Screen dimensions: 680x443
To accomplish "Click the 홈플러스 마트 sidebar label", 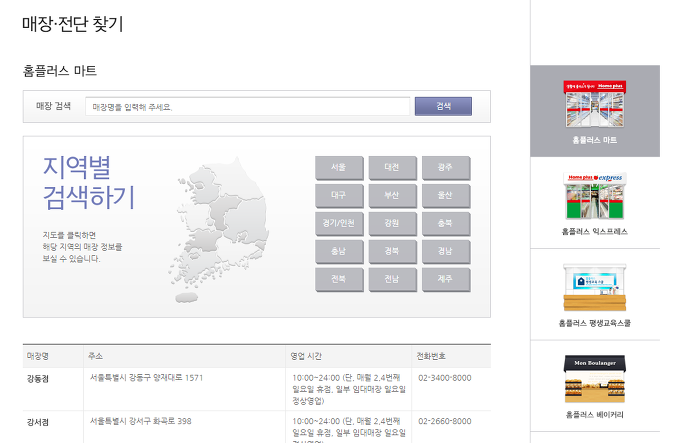I will [595, 140].
